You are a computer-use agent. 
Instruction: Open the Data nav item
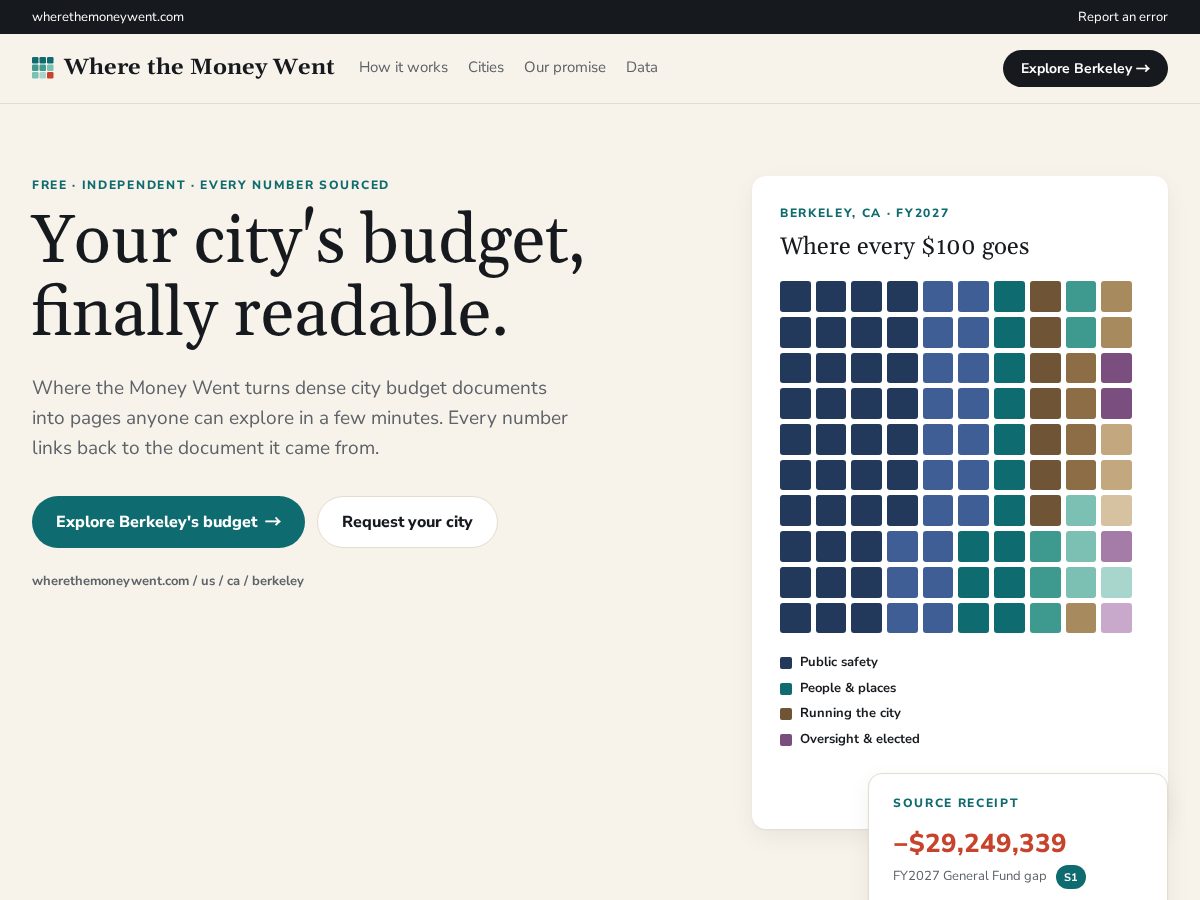(x=642, y=68)
